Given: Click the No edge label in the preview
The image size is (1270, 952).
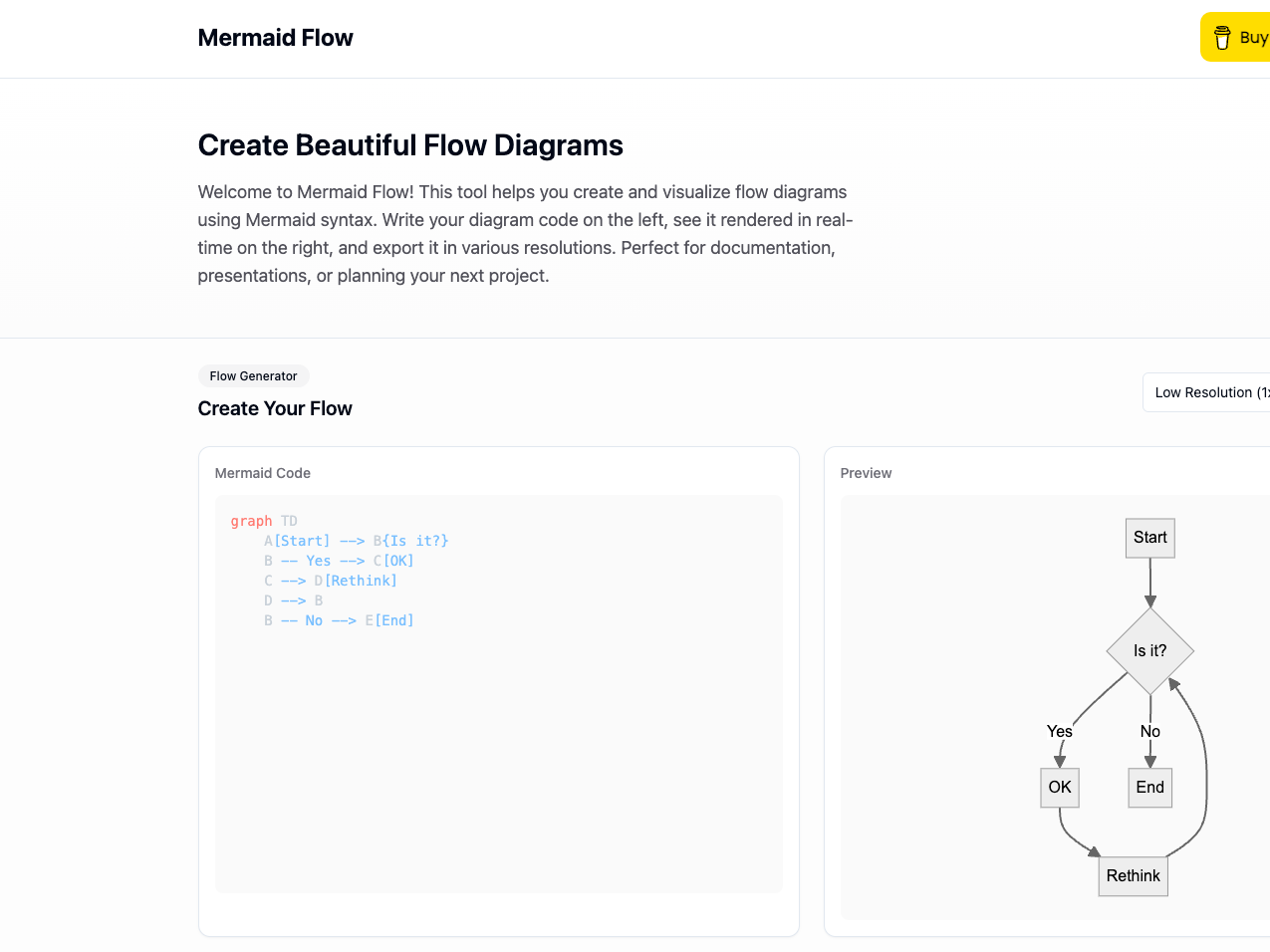Looking at the screenshot, I should [1149, 731].
